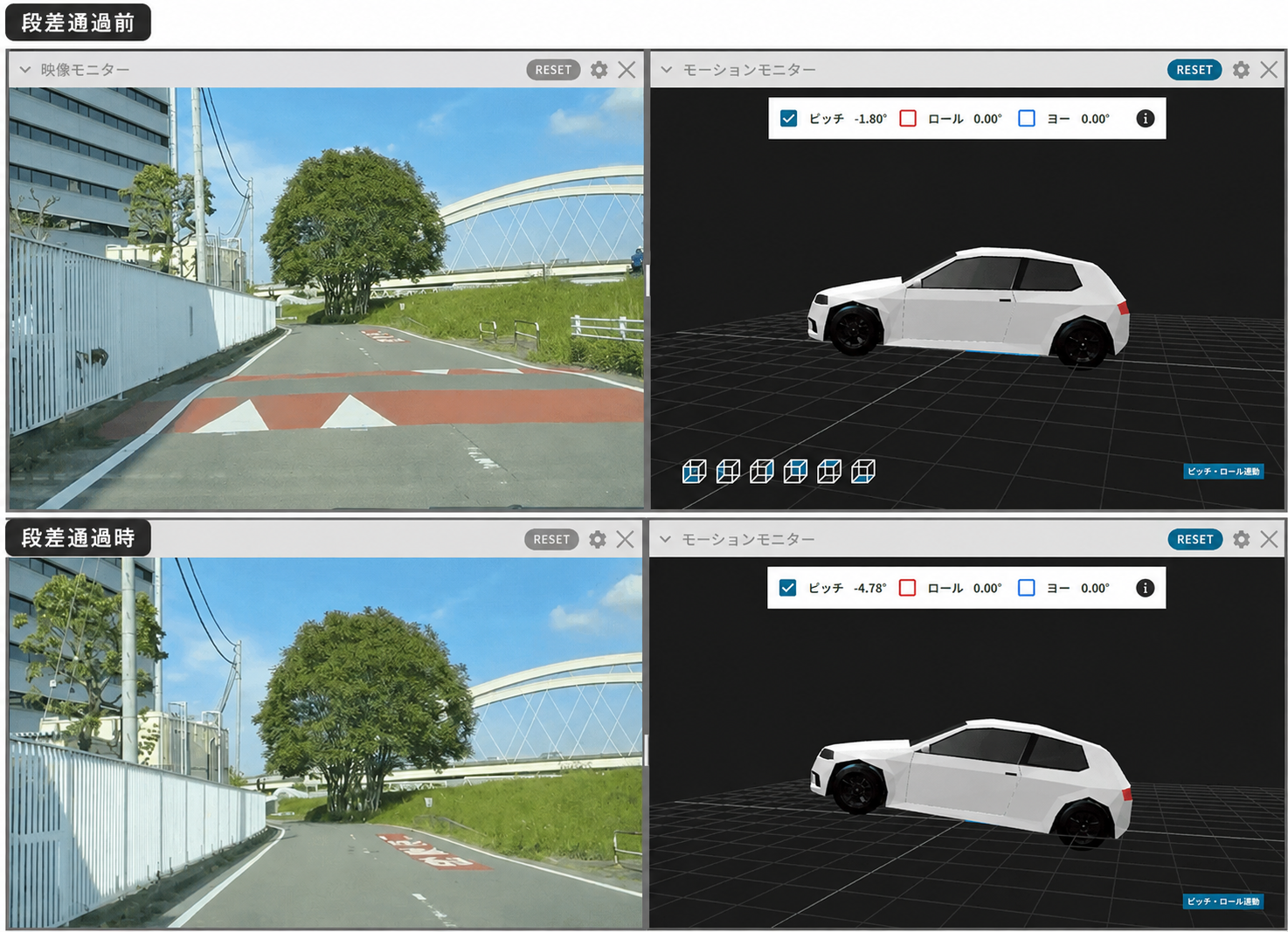This screenshot has width=1288, height=932.
Task: Open gear settings of the lower モーションモニター
Action: click(1241, 540)
